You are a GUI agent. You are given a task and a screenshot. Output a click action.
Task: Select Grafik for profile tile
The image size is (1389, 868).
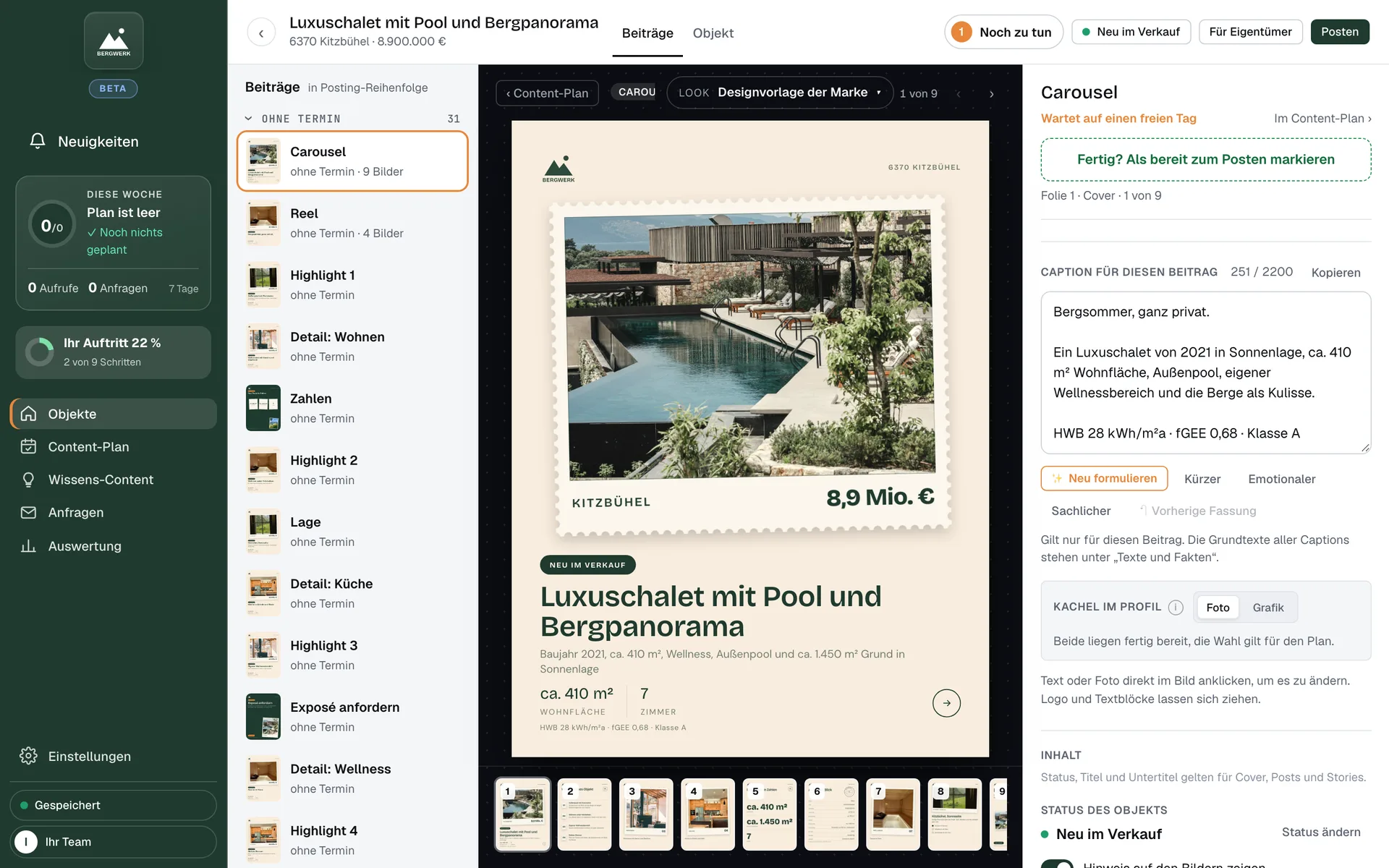pyautogui.click(x=1268, y=608)
